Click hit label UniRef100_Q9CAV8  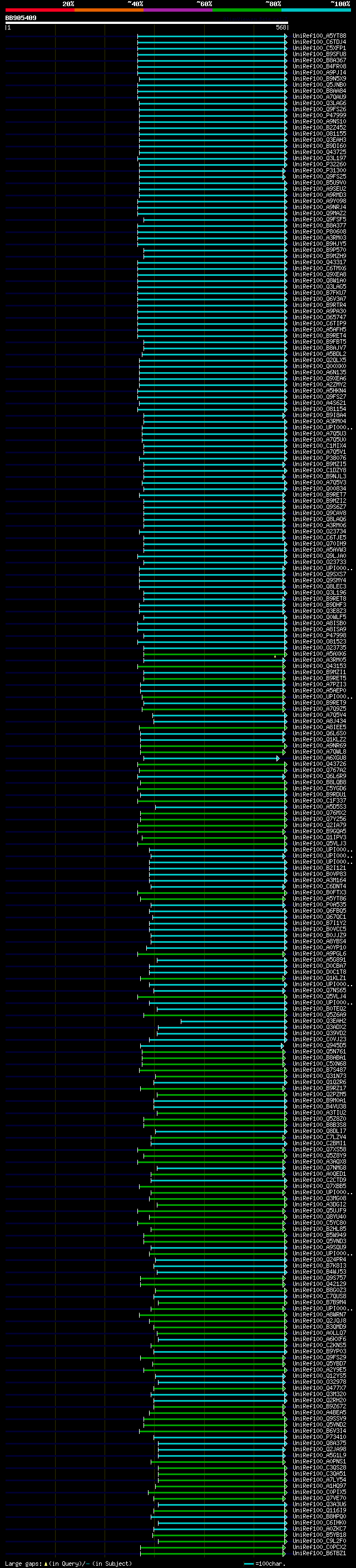(319, 513)
